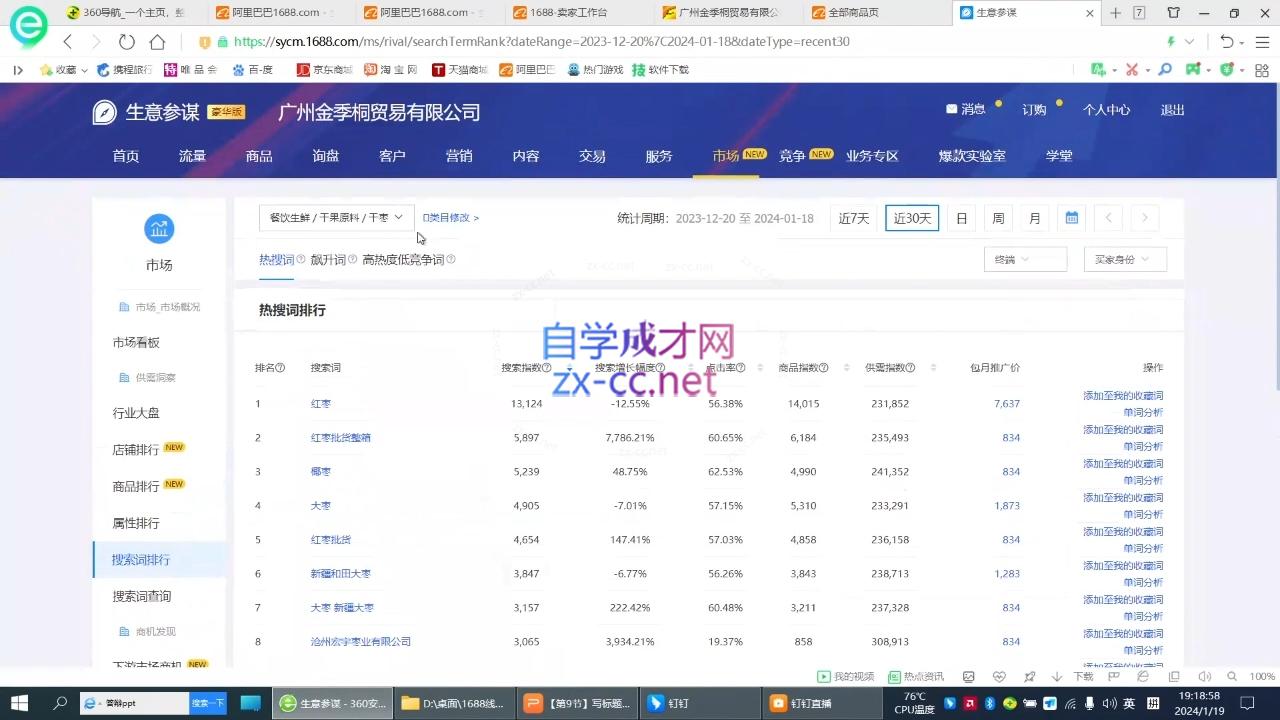Click 添加至我的收藏词 for 红枣 row
1280x720 pixels.
[1123, 396]
